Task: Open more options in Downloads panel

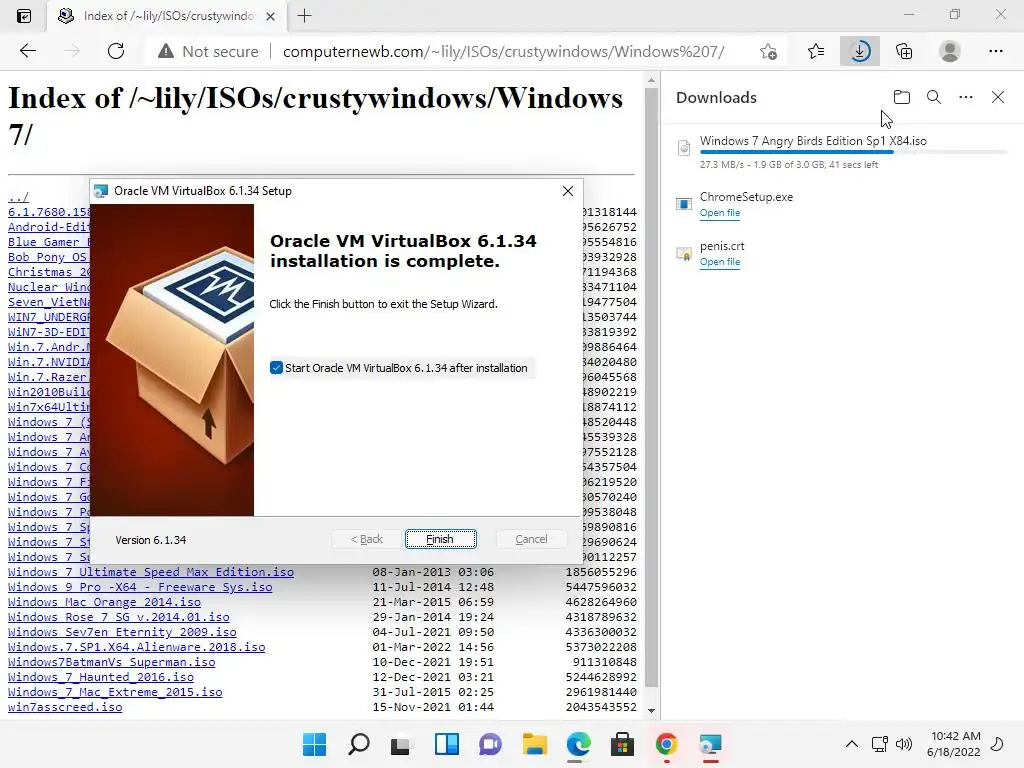Action: pyautogui.click(x=966, y=97)
